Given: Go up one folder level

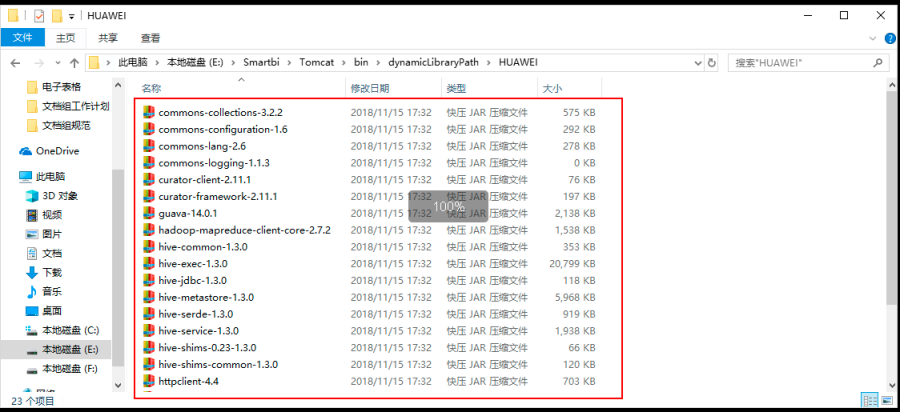Looking at the screenshot, I should [x=74, y=63].
